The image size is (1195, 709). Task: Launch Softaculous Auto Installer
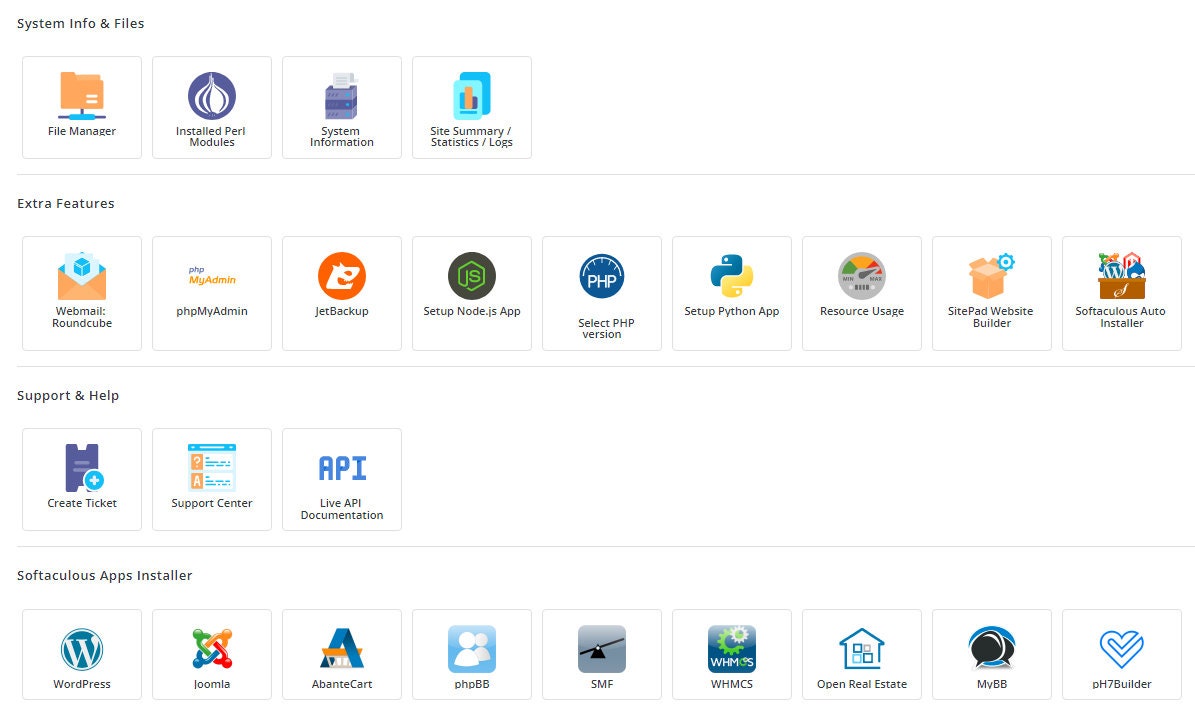pos(1121,293)
